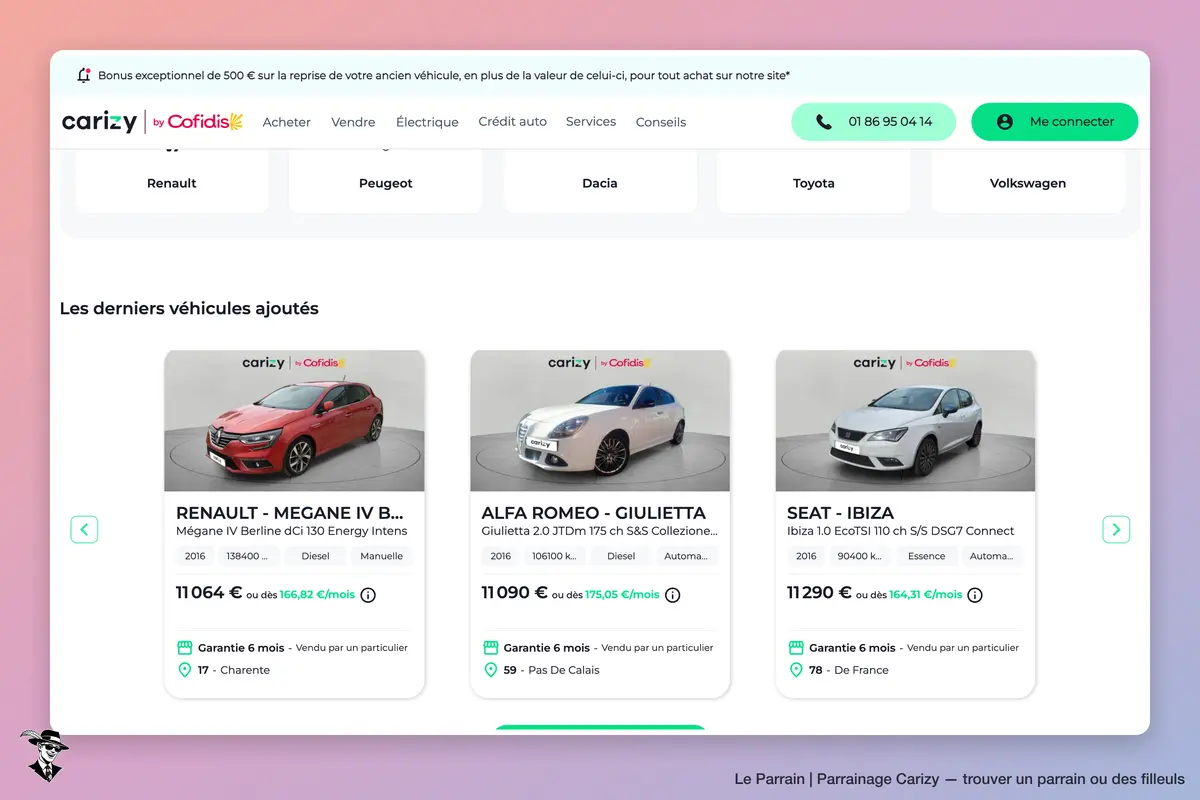Select the Volkswagen brand card
This screenshot has height=800, width=1200.
[x=1028, y=181]
